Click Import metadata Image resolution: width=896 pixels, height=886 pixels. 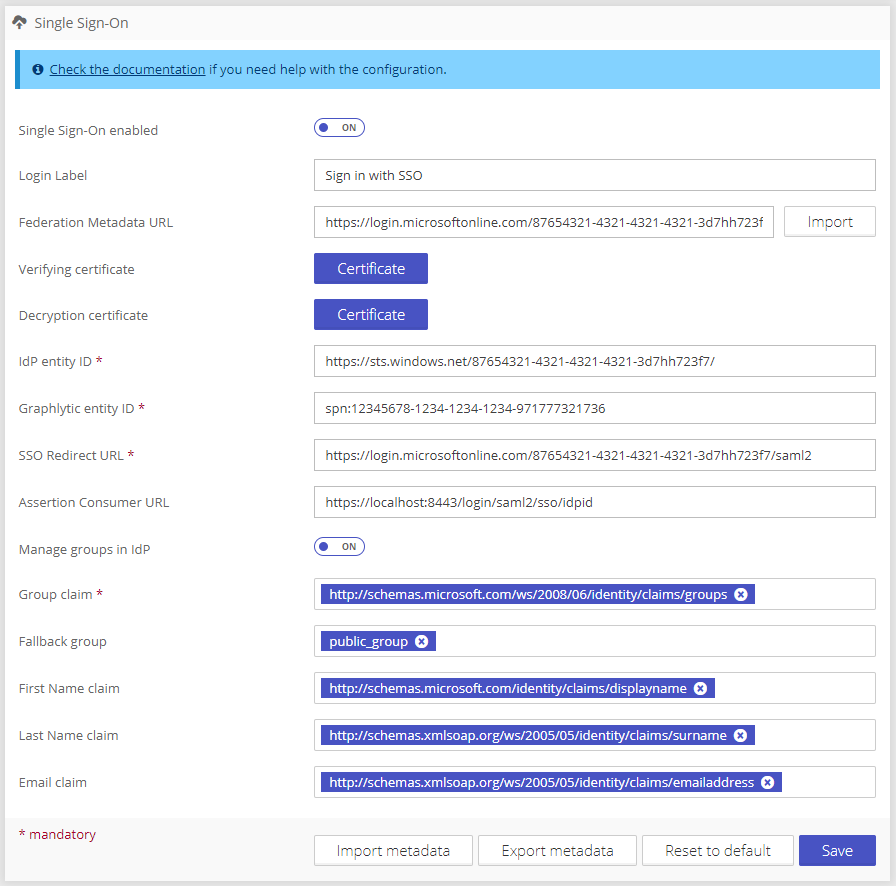coord(393,850)
